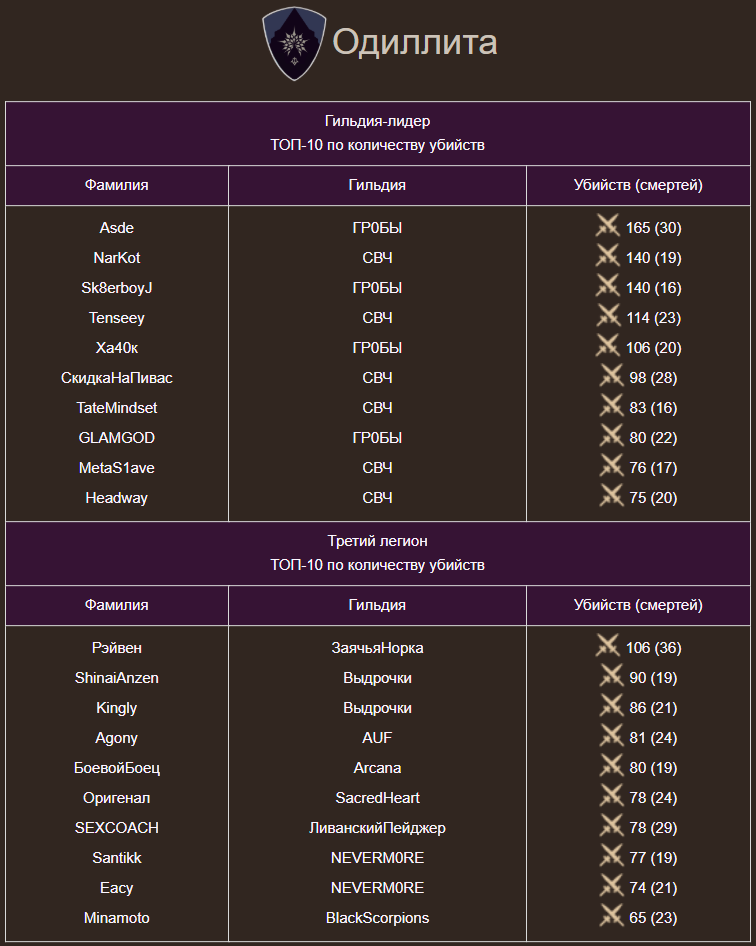Click crossed swords icon beside Asde's 165 kills
This screenshot has height=946, width=756.
coord(608,226)
